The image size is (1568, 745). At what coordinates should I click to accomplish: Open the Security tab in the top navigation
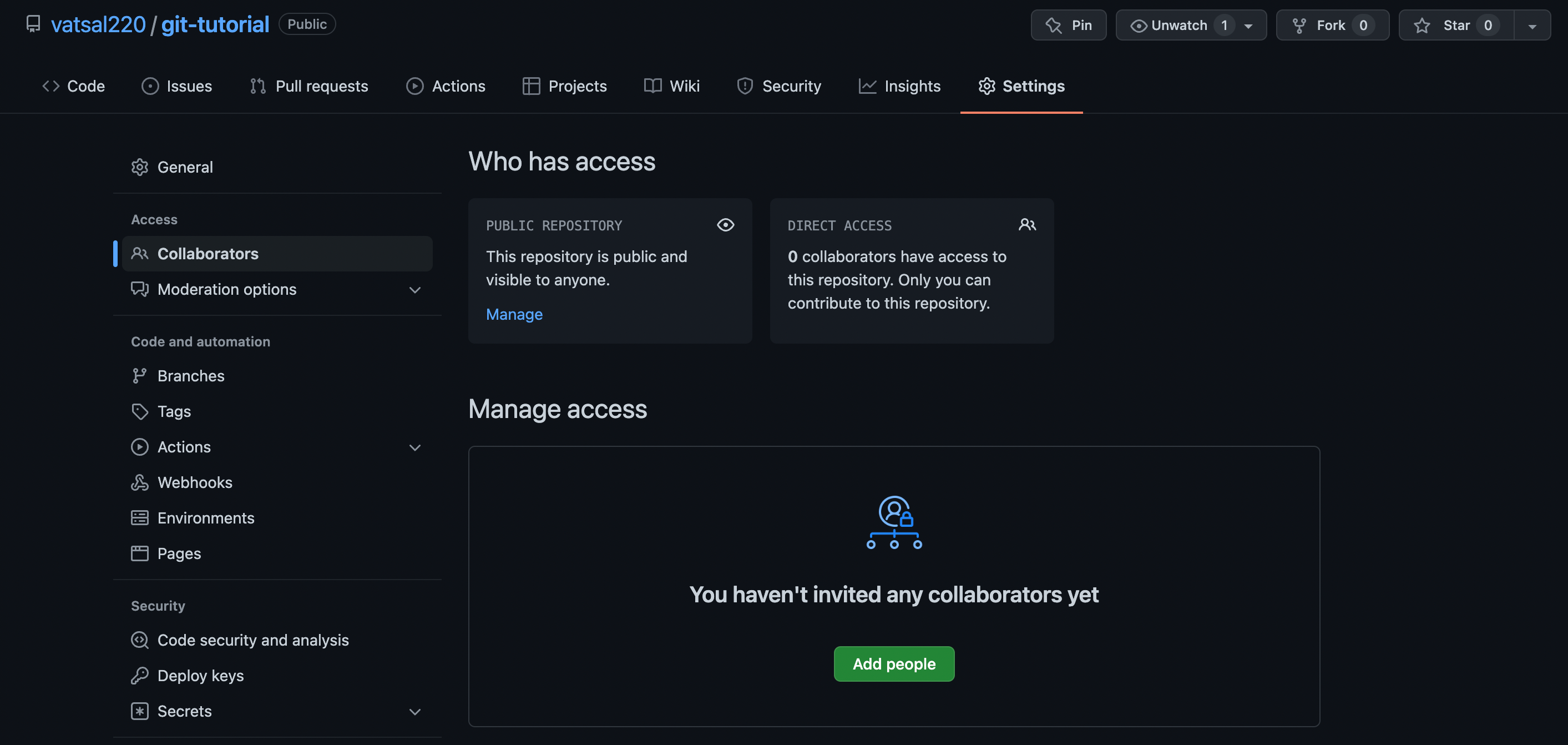(x=778, y=86)
